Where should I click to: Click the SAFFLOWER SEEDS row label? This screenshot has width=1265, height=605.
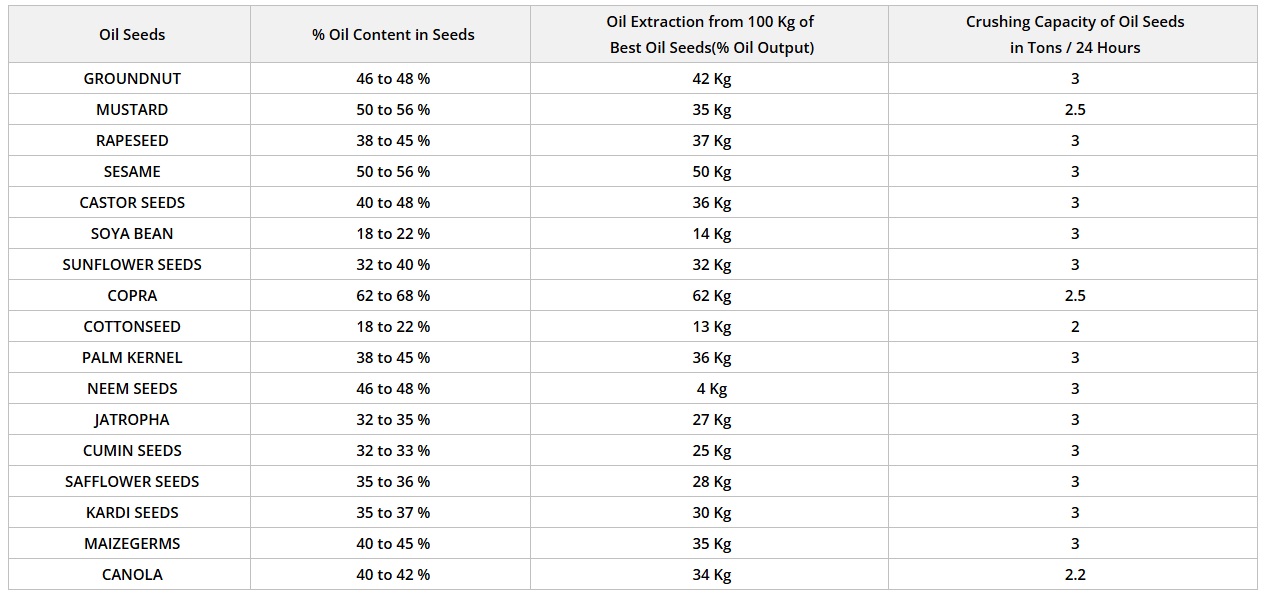pyautogui.click(x=132, y=482)
